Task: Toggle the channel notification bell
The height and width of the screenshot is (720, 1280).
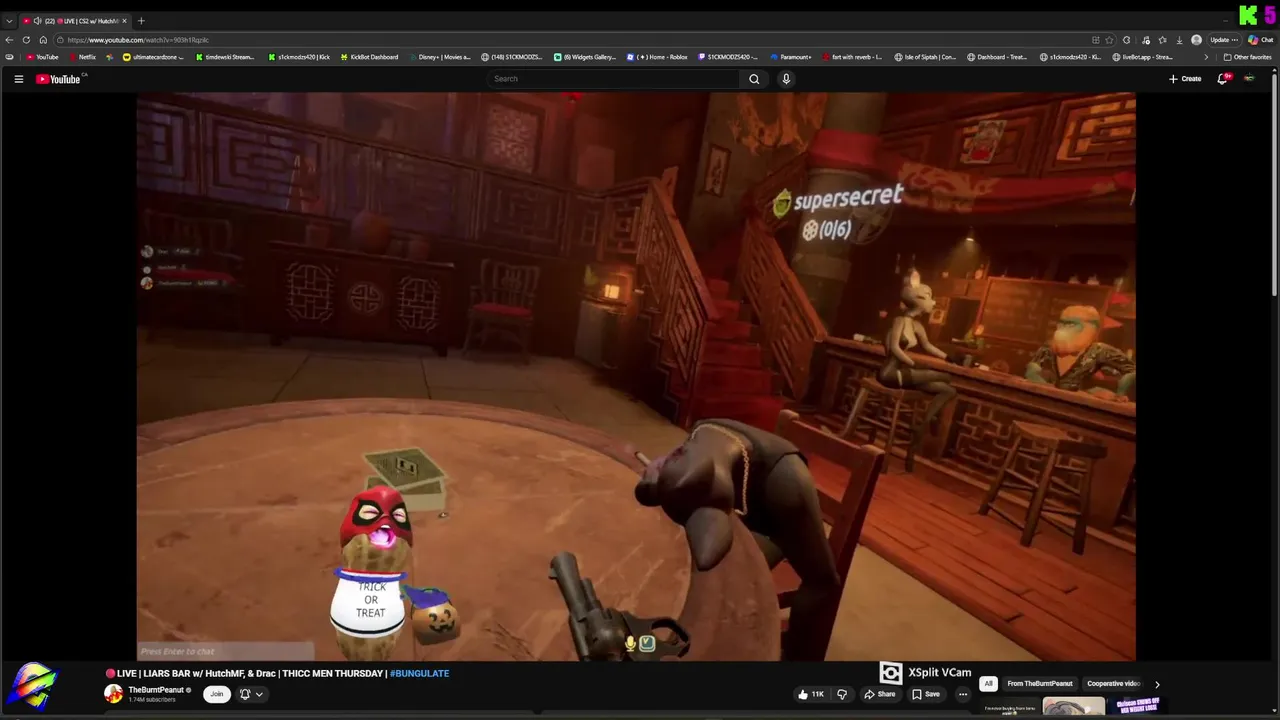Action: coord(245,694)
